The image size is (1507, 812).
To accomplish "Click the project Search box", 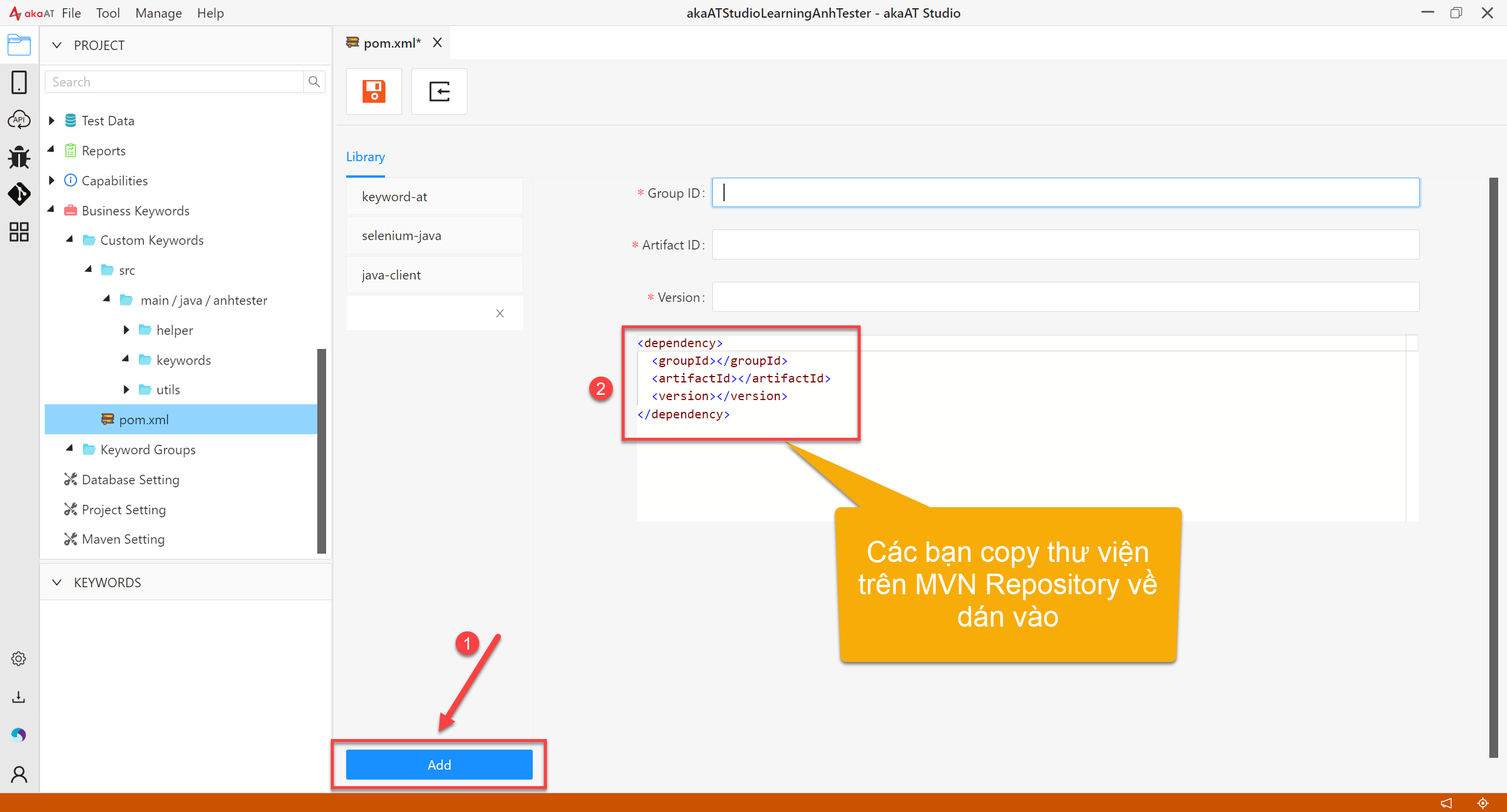I will (x=174, y=82).
